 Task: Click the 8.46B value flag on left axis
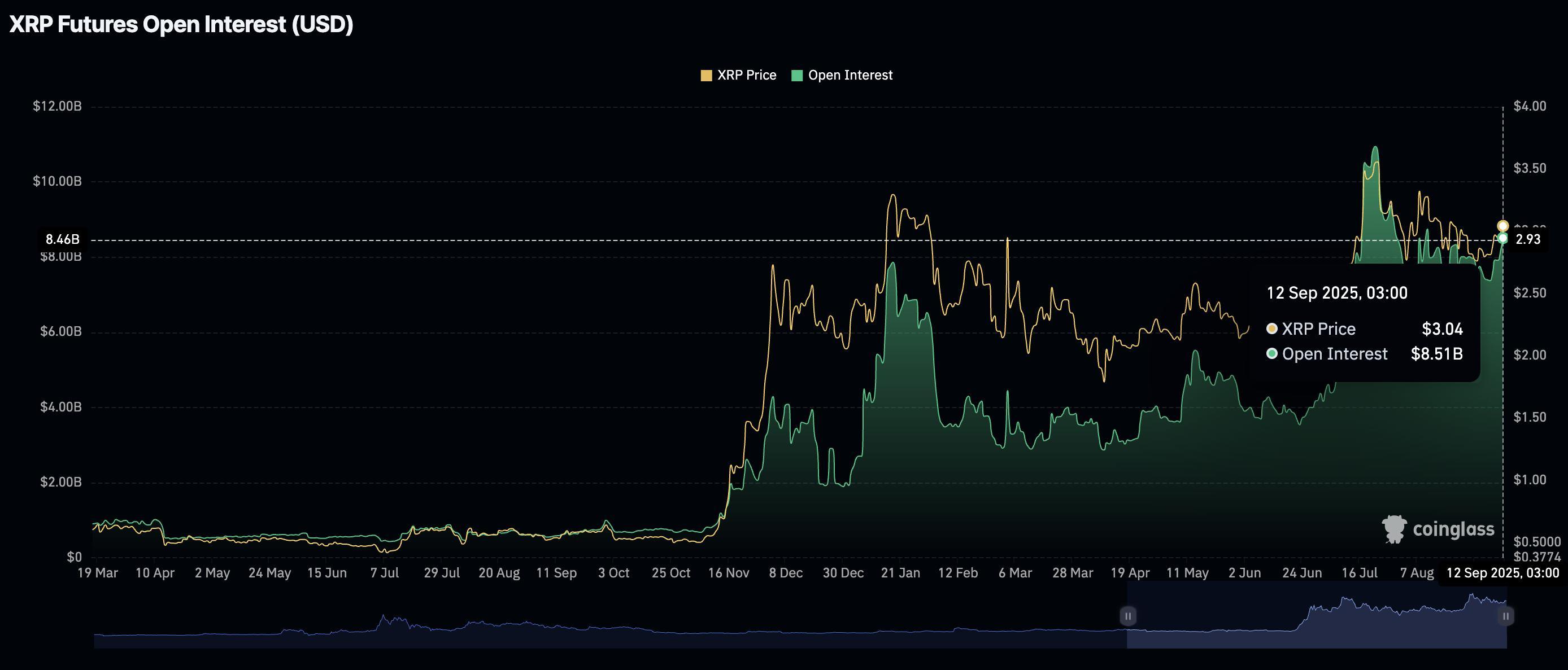tap(63, 240)
